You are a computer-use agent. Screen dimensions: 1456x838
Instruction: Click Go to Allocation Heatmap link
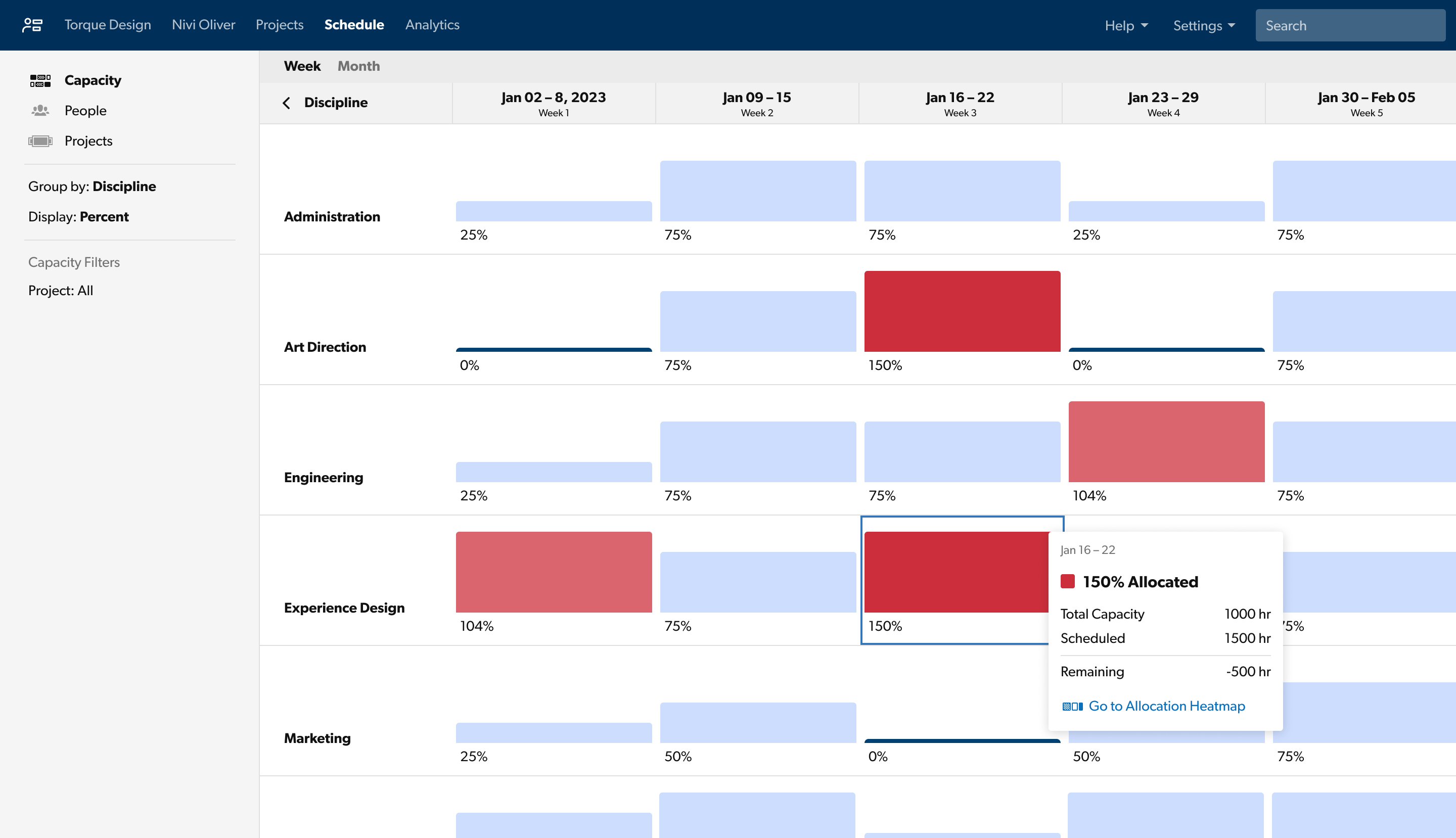tap(1166, 706)
